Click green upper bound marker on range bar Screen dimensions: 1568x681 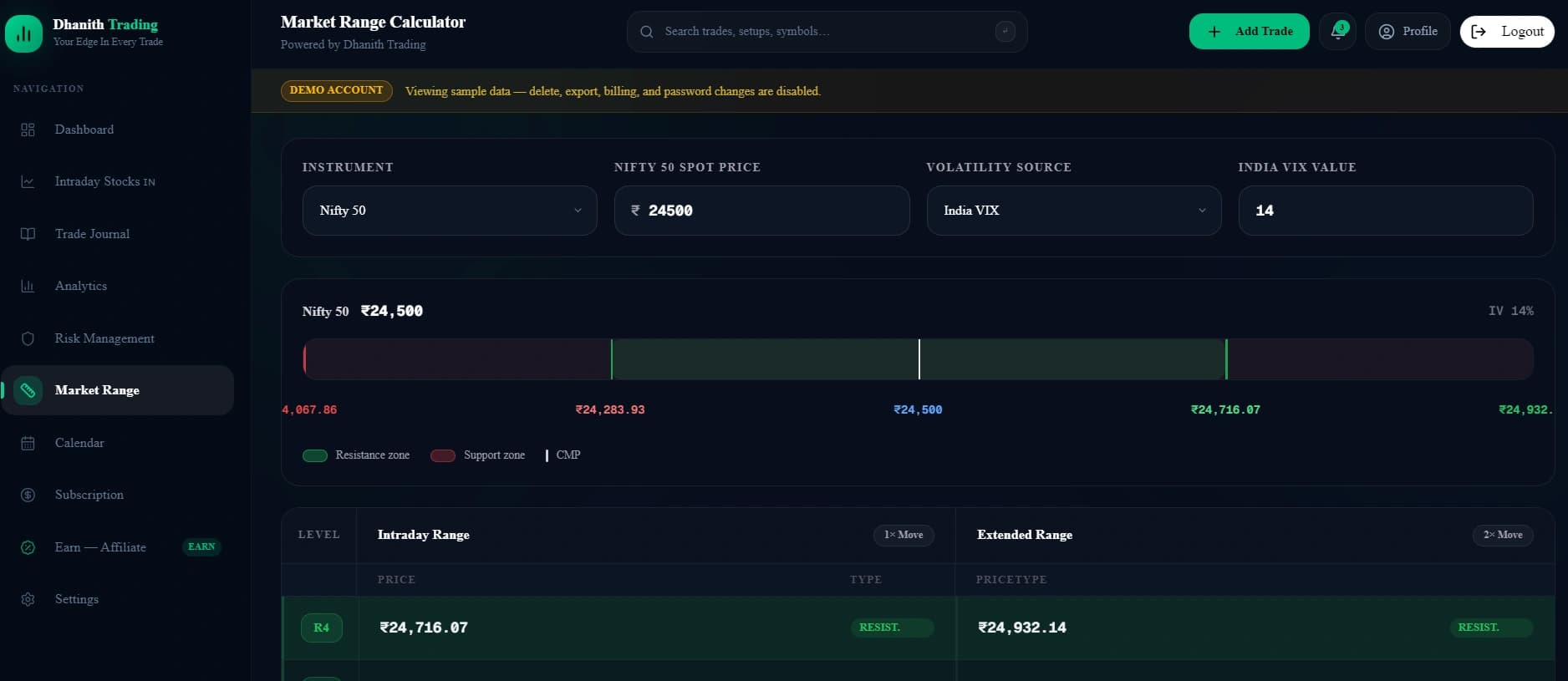click(x=1226, y=359)
